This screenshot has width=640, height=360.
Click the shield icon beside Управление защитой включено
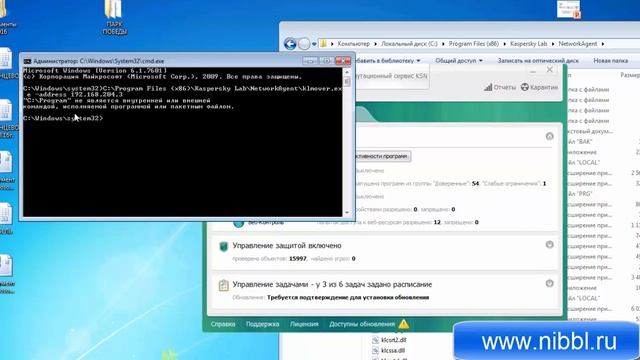point(223,246)
